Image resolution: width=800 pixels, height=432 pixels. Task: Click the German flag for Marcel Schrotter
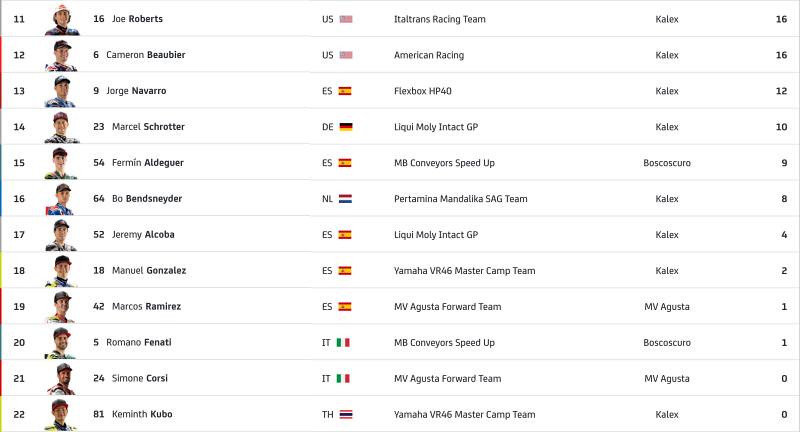pos(346,127)
